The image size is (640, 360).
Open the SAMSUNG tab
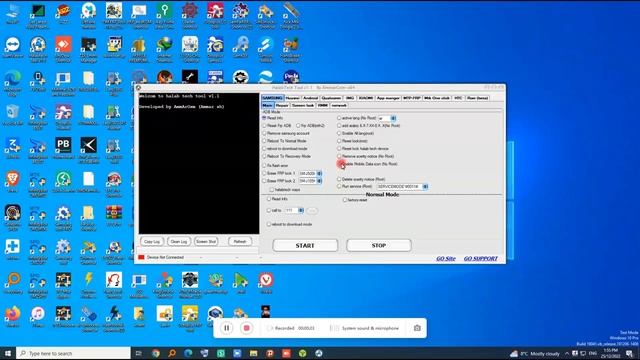click(272, 98)
